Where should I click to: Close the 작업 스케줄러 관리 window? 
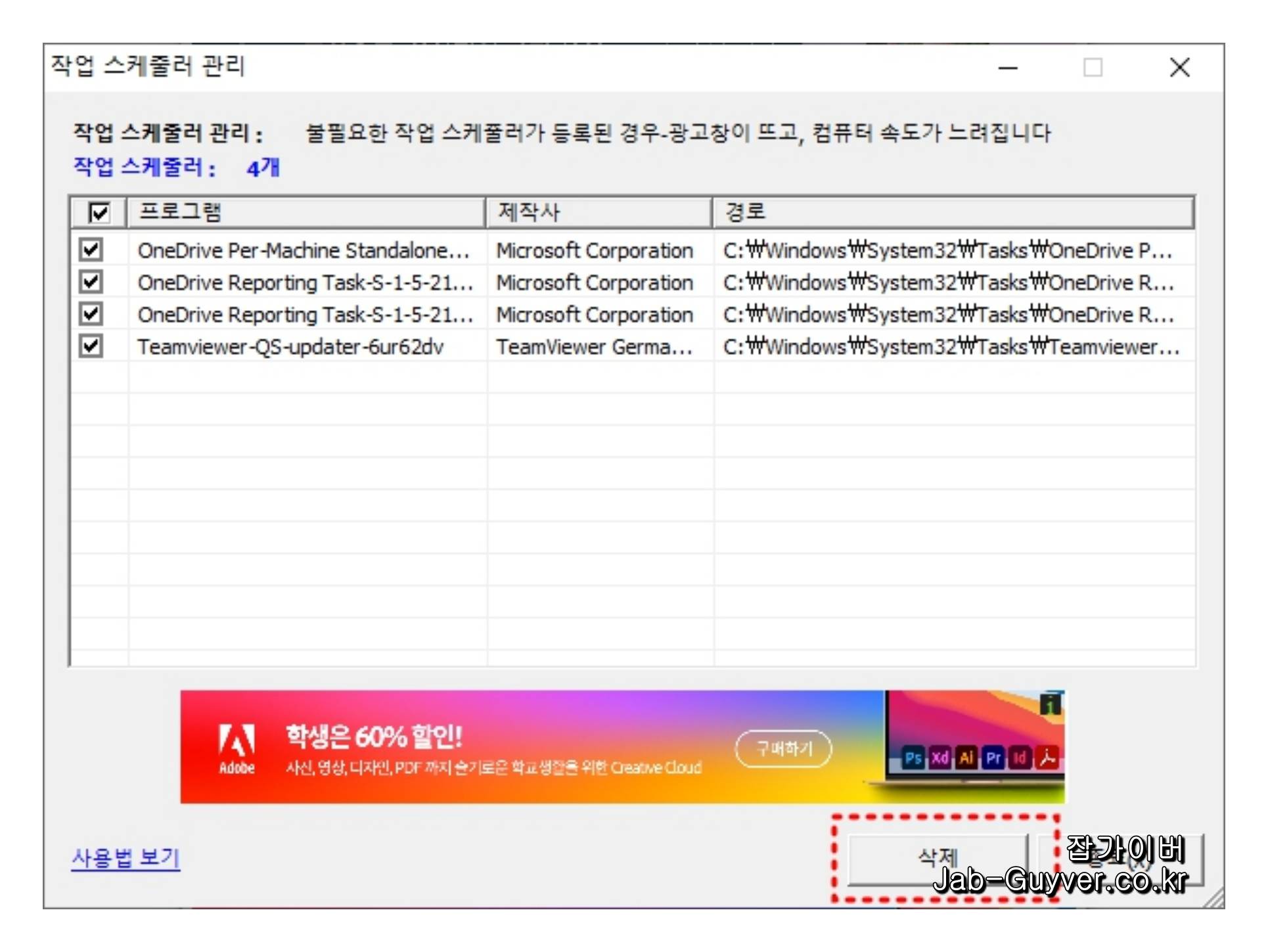pos(1180,67)
